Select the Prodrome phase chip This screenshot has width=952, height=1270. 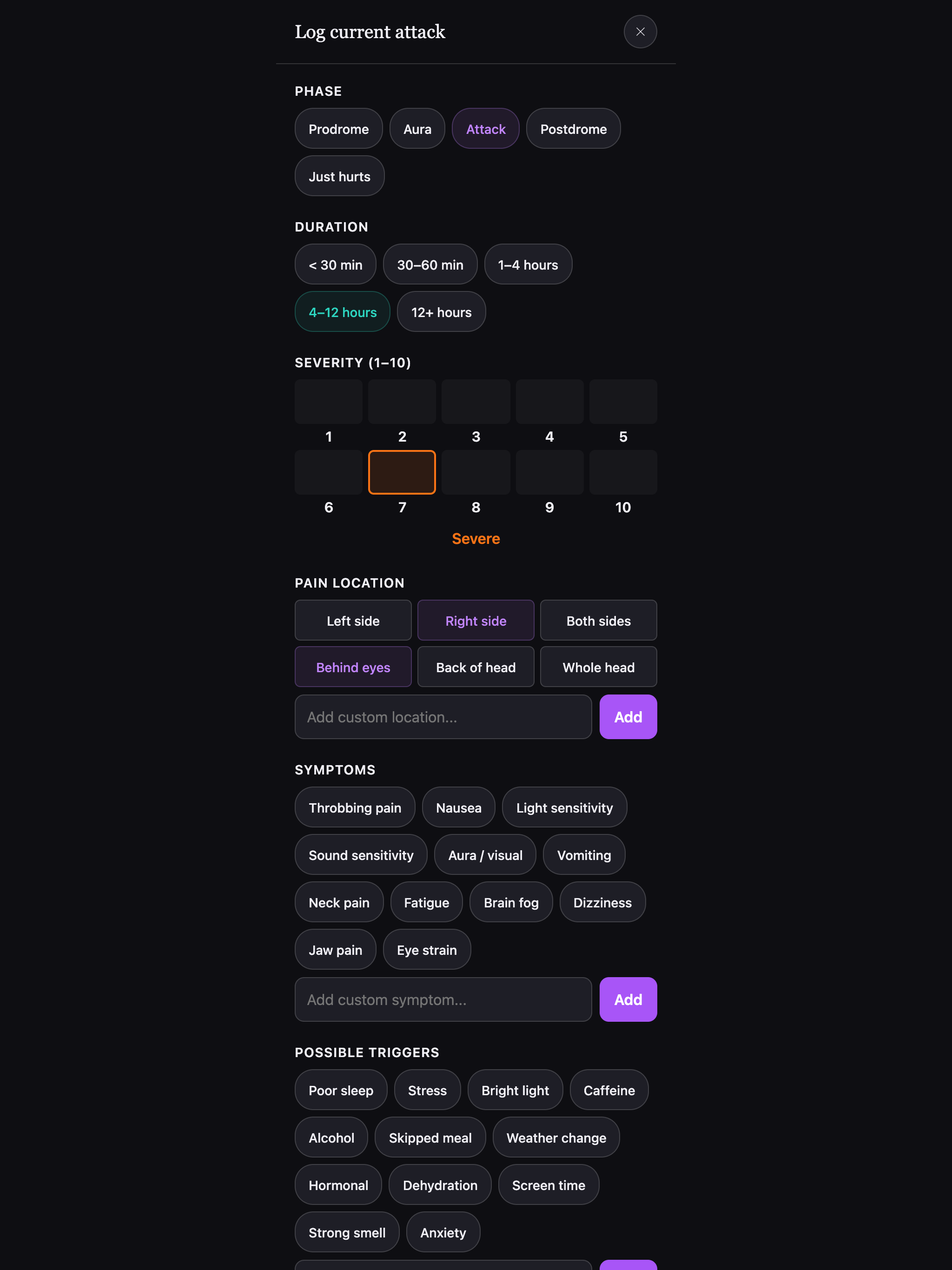(x=339, y=129)
